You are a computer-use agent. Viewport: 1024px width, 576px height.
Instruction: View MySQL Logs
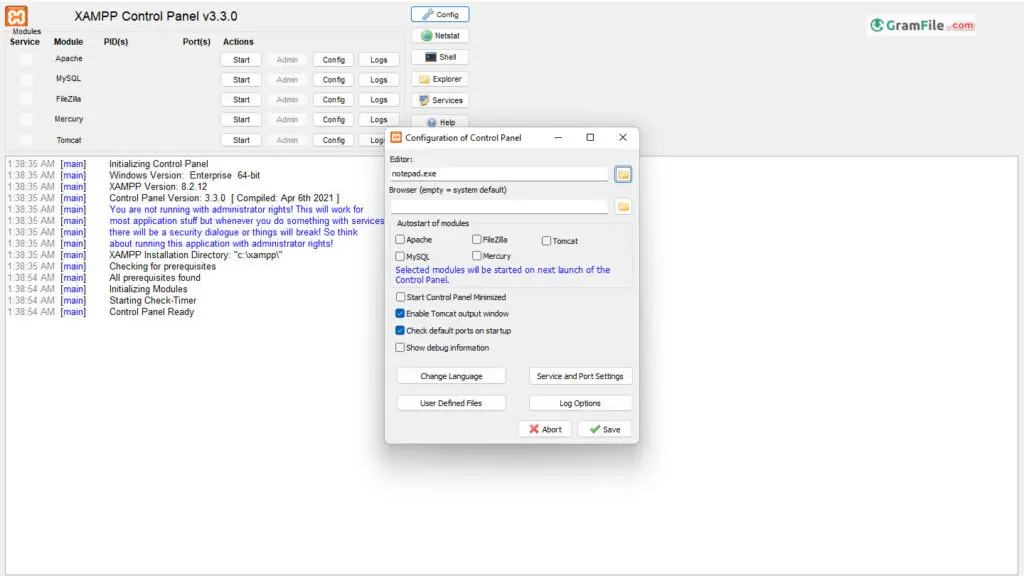(x=379, y=80)
